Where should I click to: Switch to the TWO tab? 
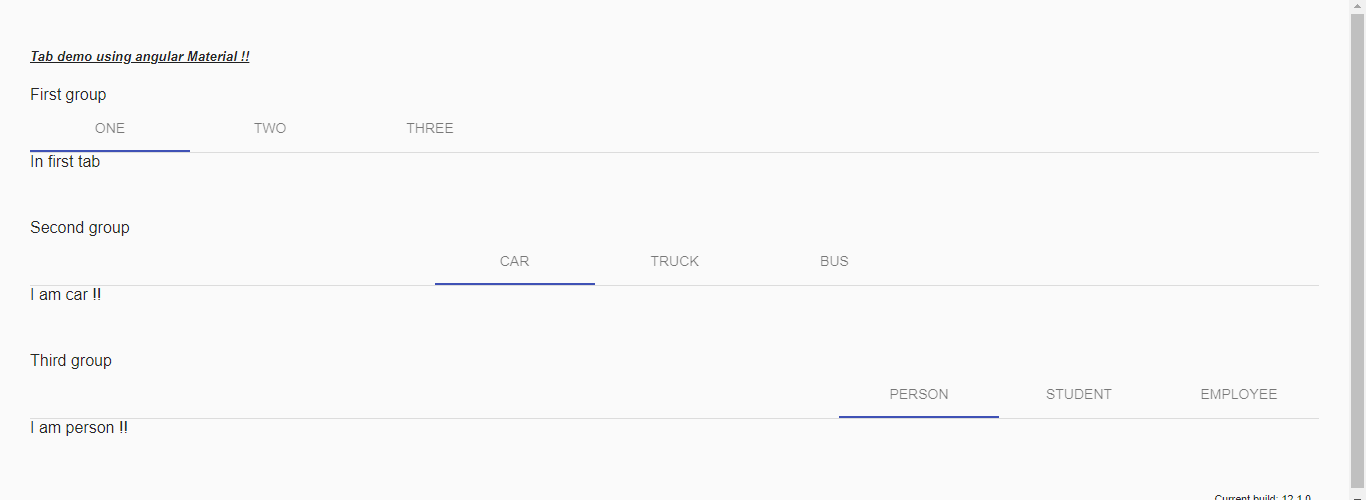click(270, 128)
